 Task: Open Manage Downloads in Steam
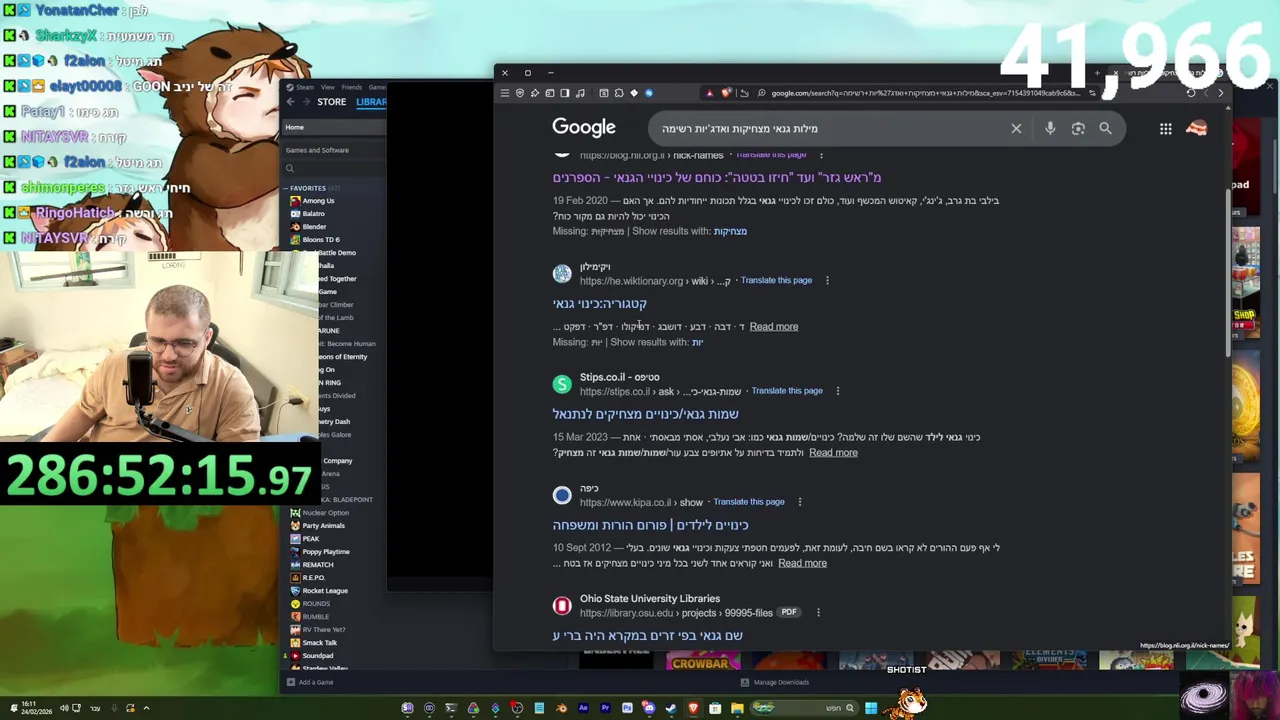point(775,682)
